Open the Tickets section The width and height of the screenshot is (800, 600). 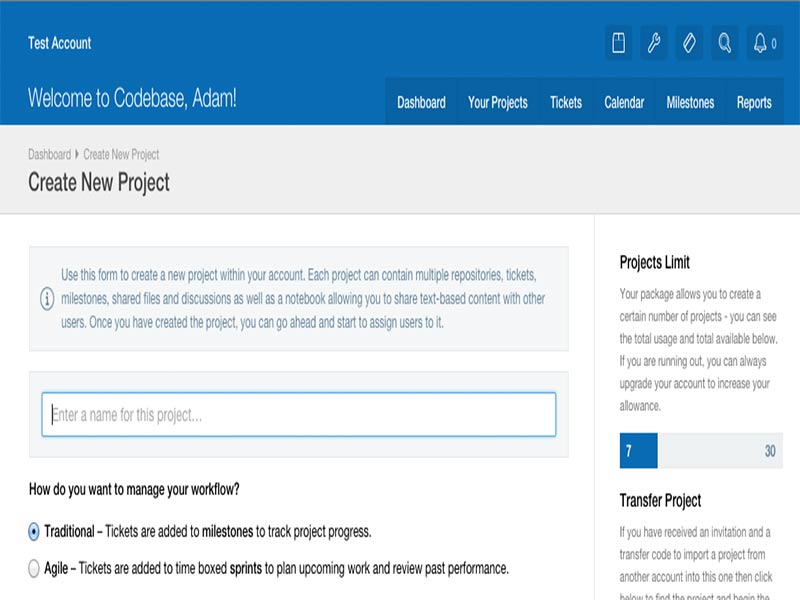[x=565, y=102]
